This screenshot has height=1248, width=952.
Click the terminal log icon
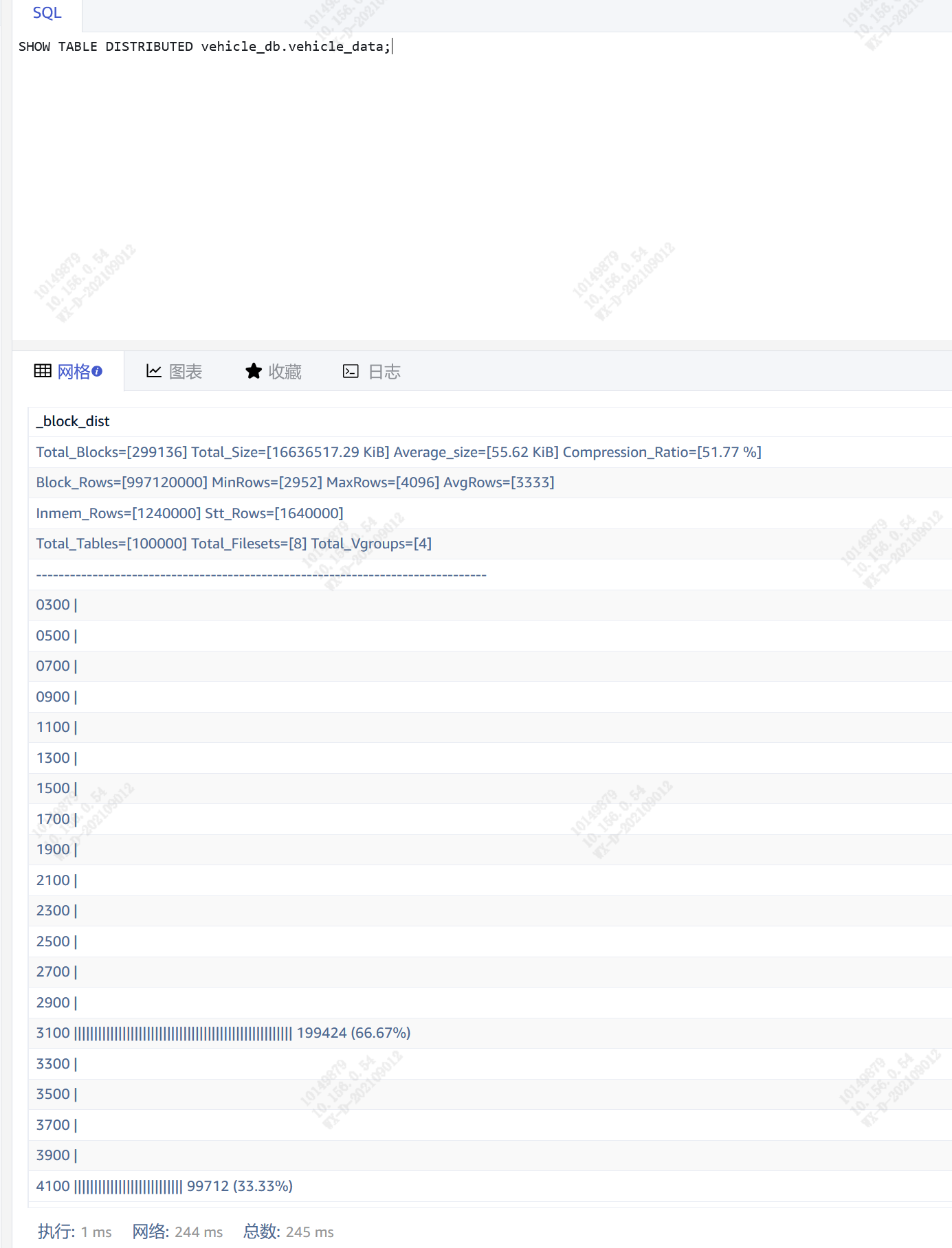[x=351, y=371]
